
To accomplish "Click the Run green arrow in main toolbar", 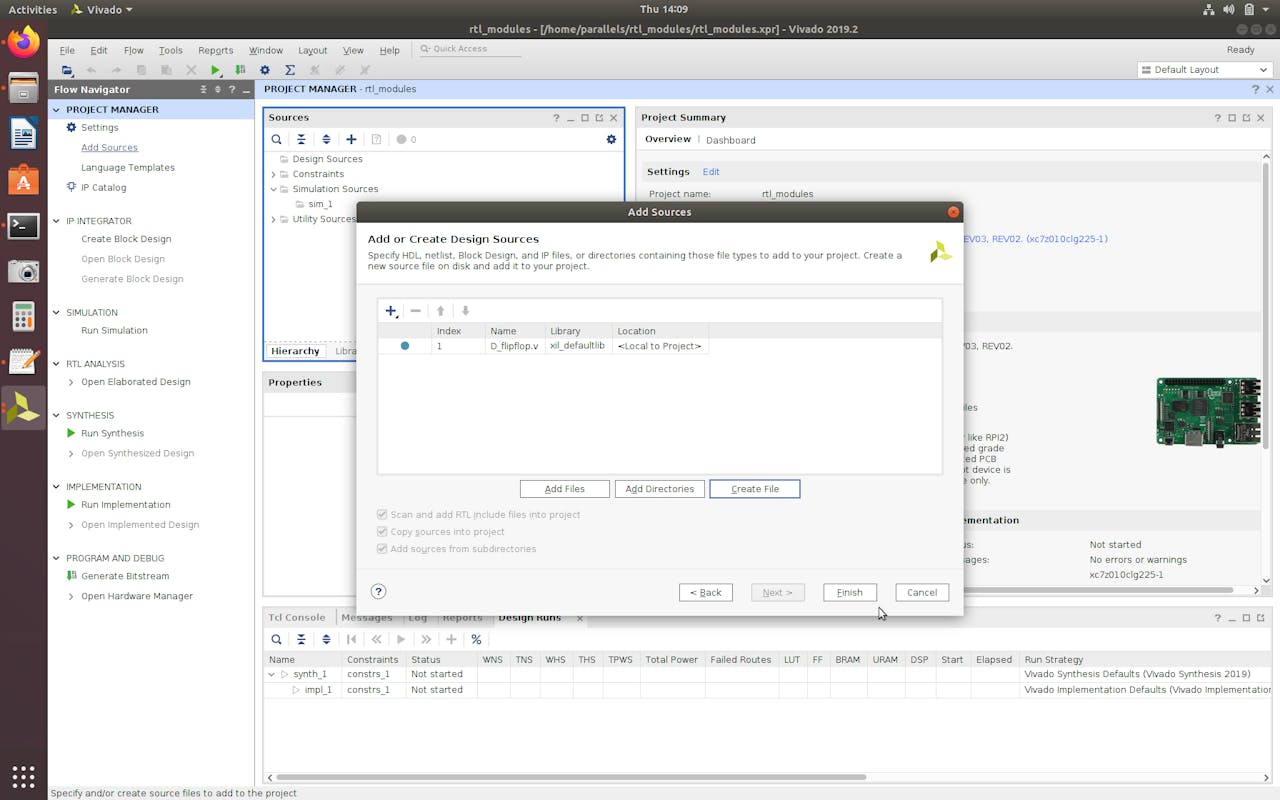I will click(x=216, y=70).
